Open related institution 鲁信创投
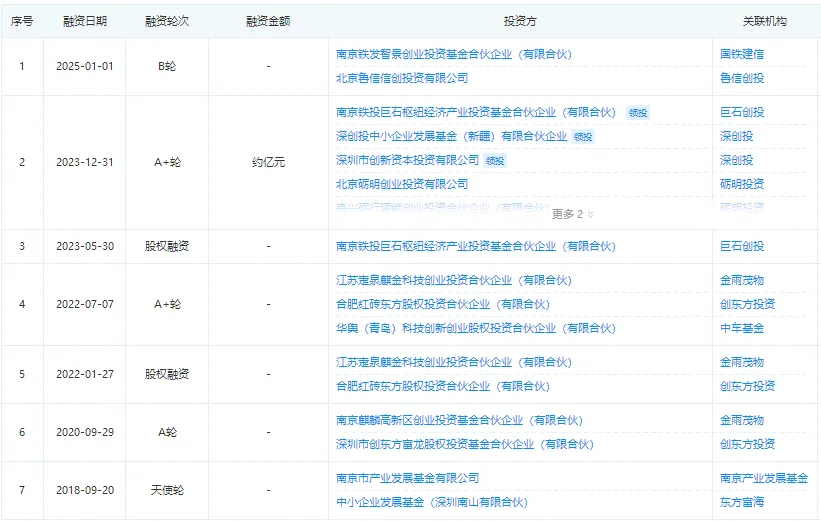 (742, 78)
